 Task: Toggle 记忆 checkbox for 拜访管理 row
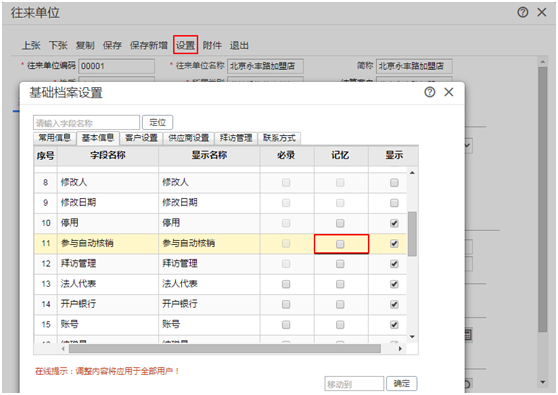click(x=340, y=264)
